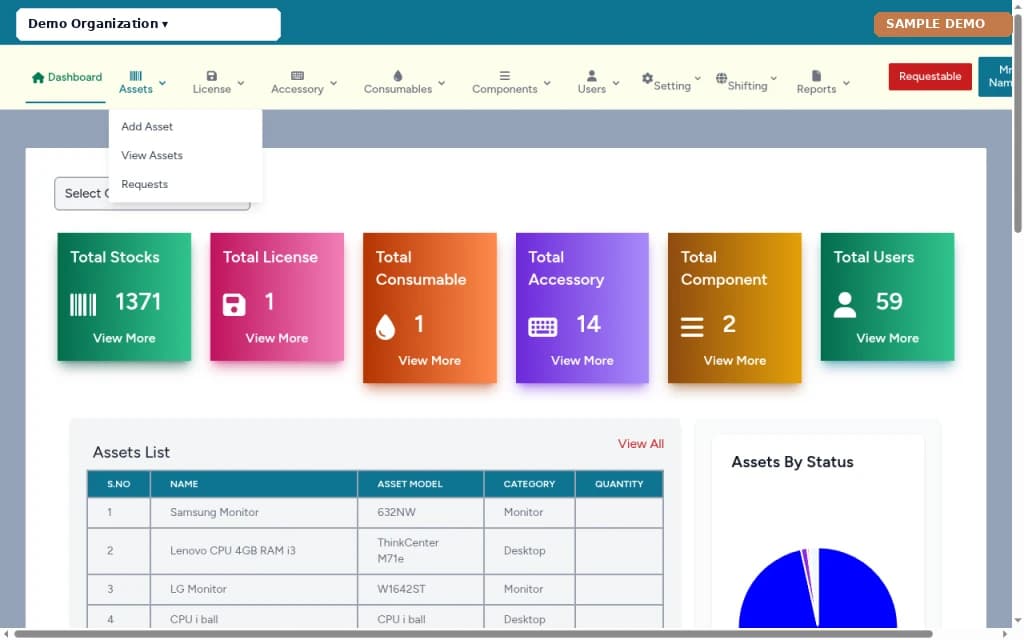The image size is (1024, 640).
Task: Click the 1371 Total Stocks count
Action: tap(138, 302)
